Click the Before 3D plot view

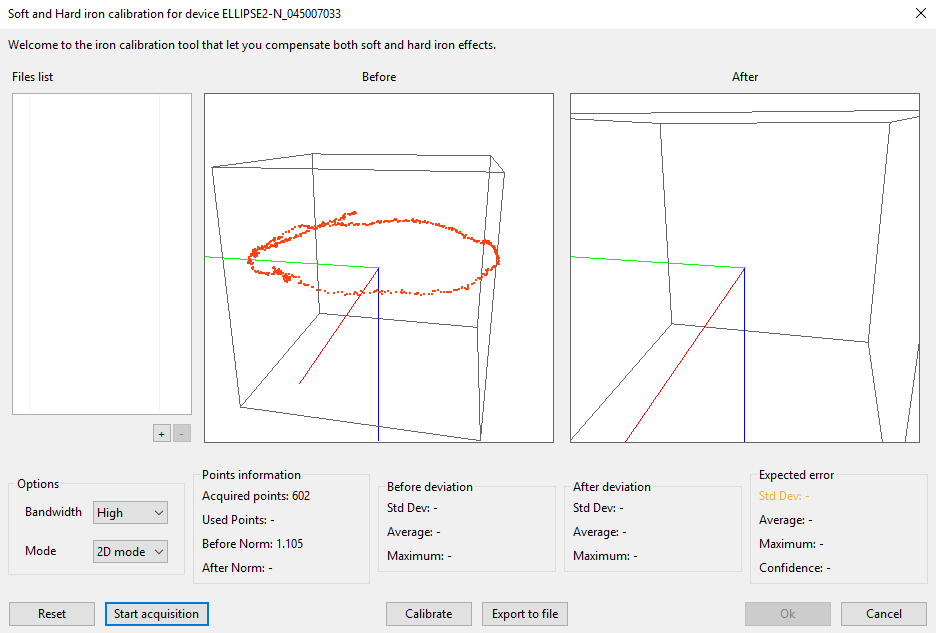(379, 268)
